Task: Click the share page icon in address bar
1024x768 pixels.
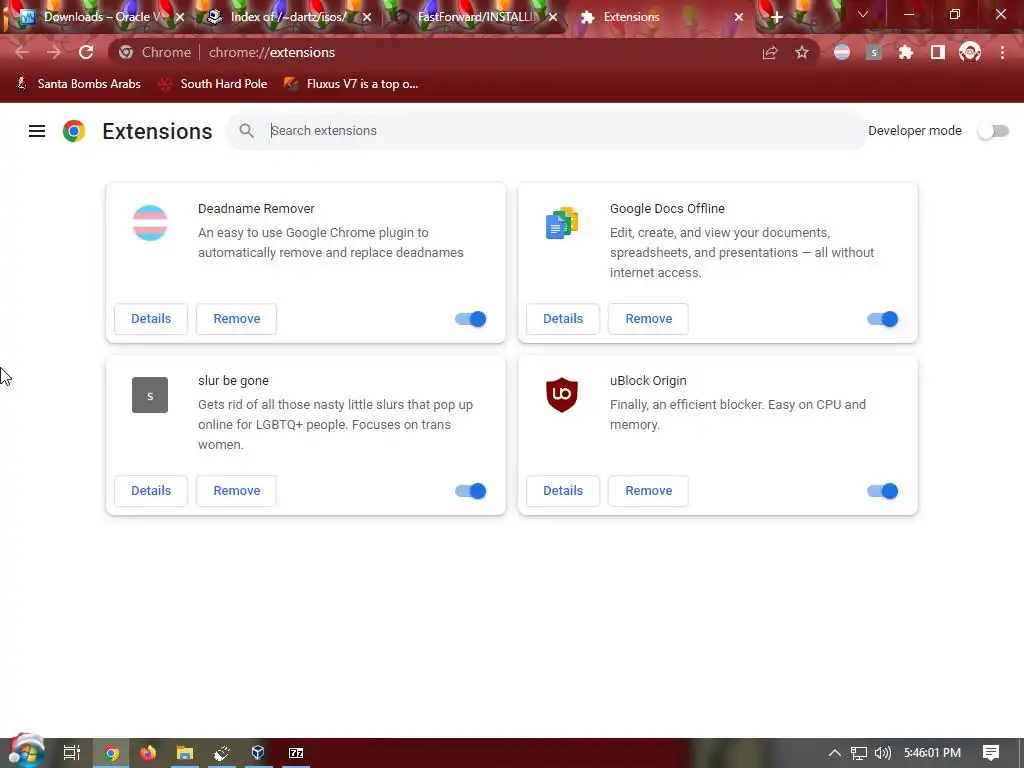Action: [770, 52]
